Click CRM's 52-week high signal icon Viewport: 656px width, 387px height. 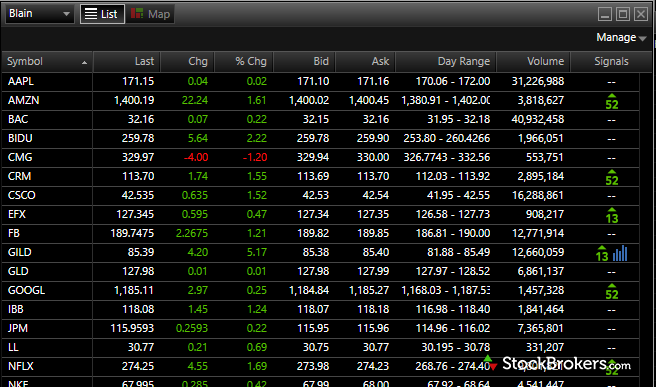pyautogui.click(x=612, y=178)
